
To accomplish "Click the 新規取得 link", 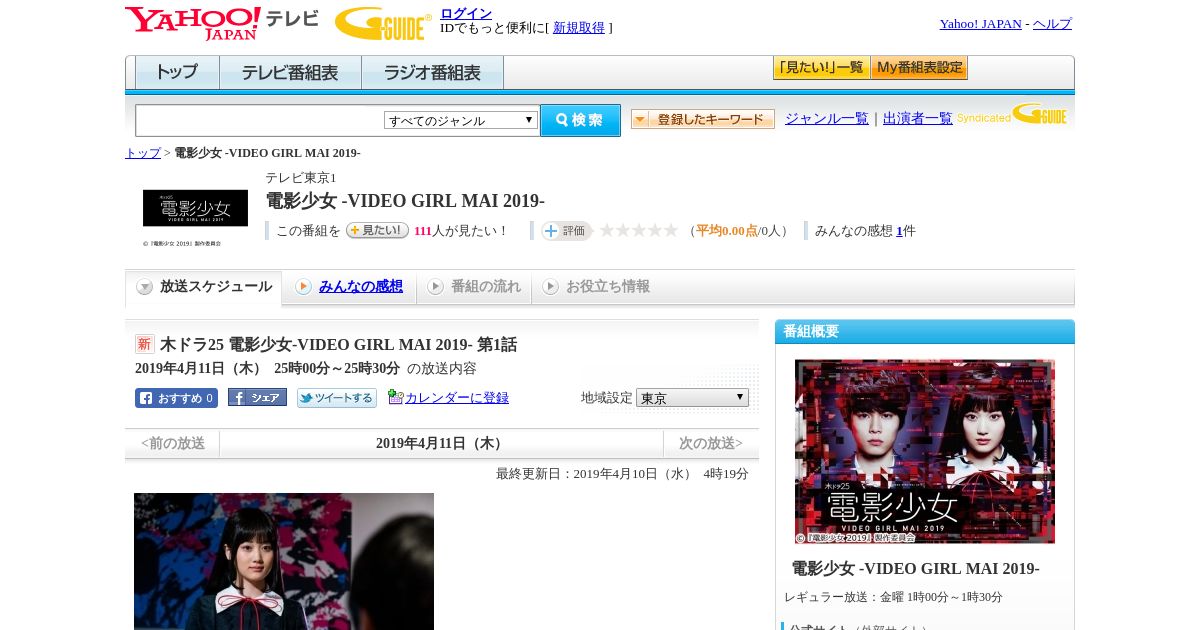I will point(579,28).
